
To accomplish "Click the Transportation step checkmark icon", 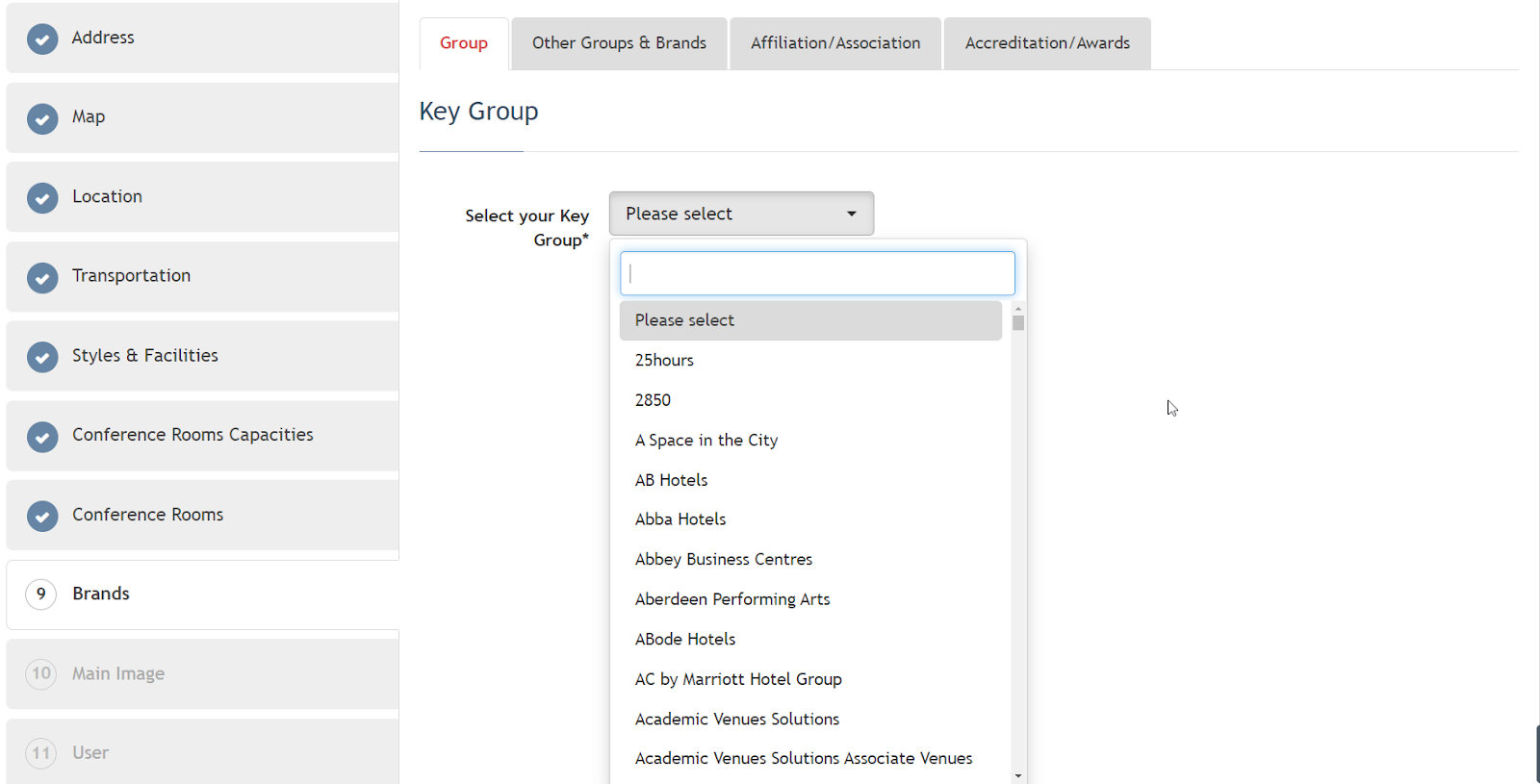I will point(41,278).
